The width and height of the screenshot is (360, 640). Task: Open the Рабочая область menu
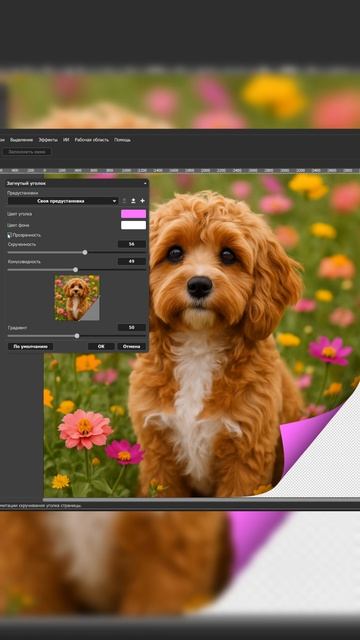[91, 140]
